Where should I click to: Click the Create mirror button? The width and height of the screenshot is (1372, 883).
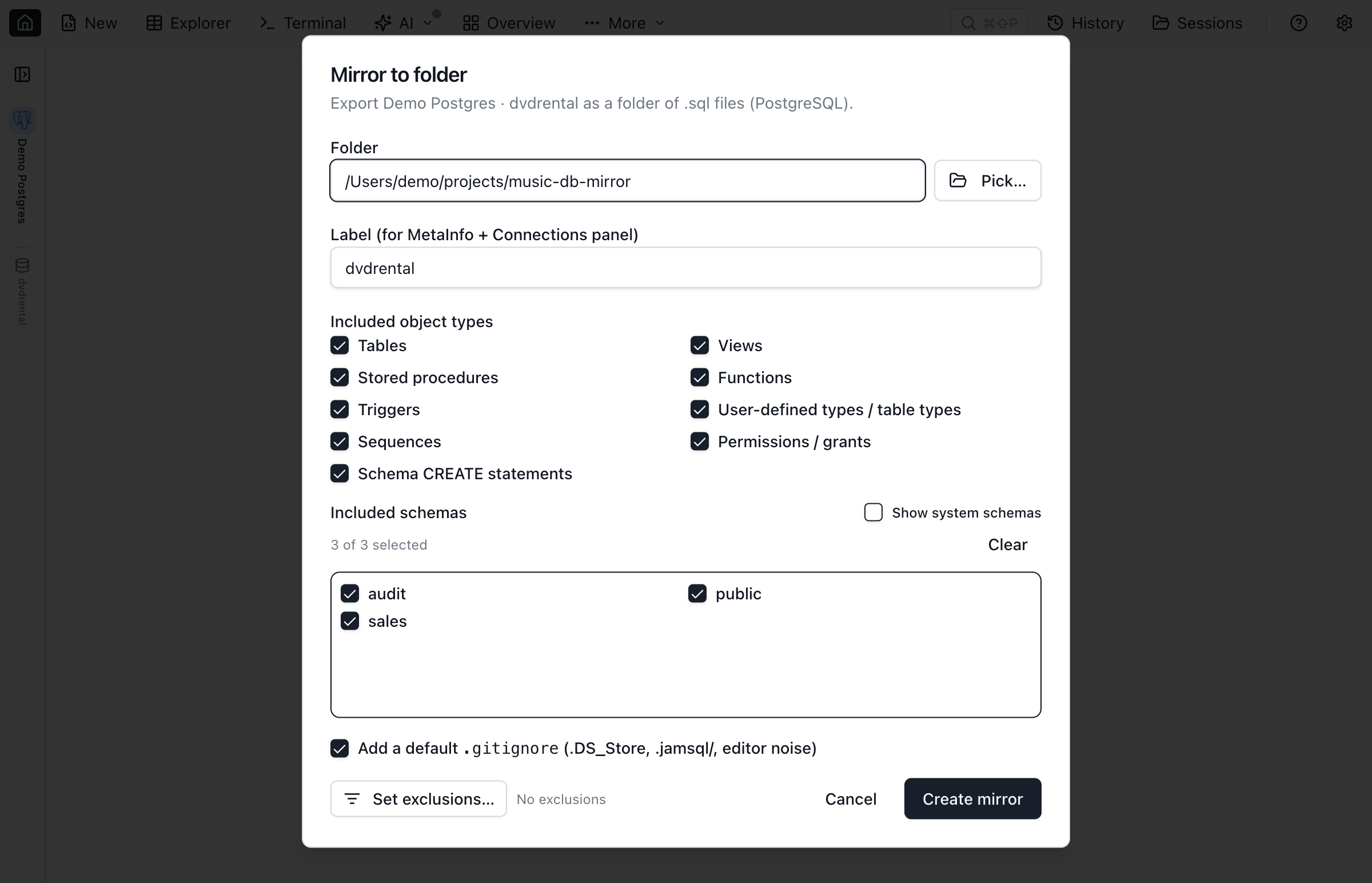[x=972, y=798]
